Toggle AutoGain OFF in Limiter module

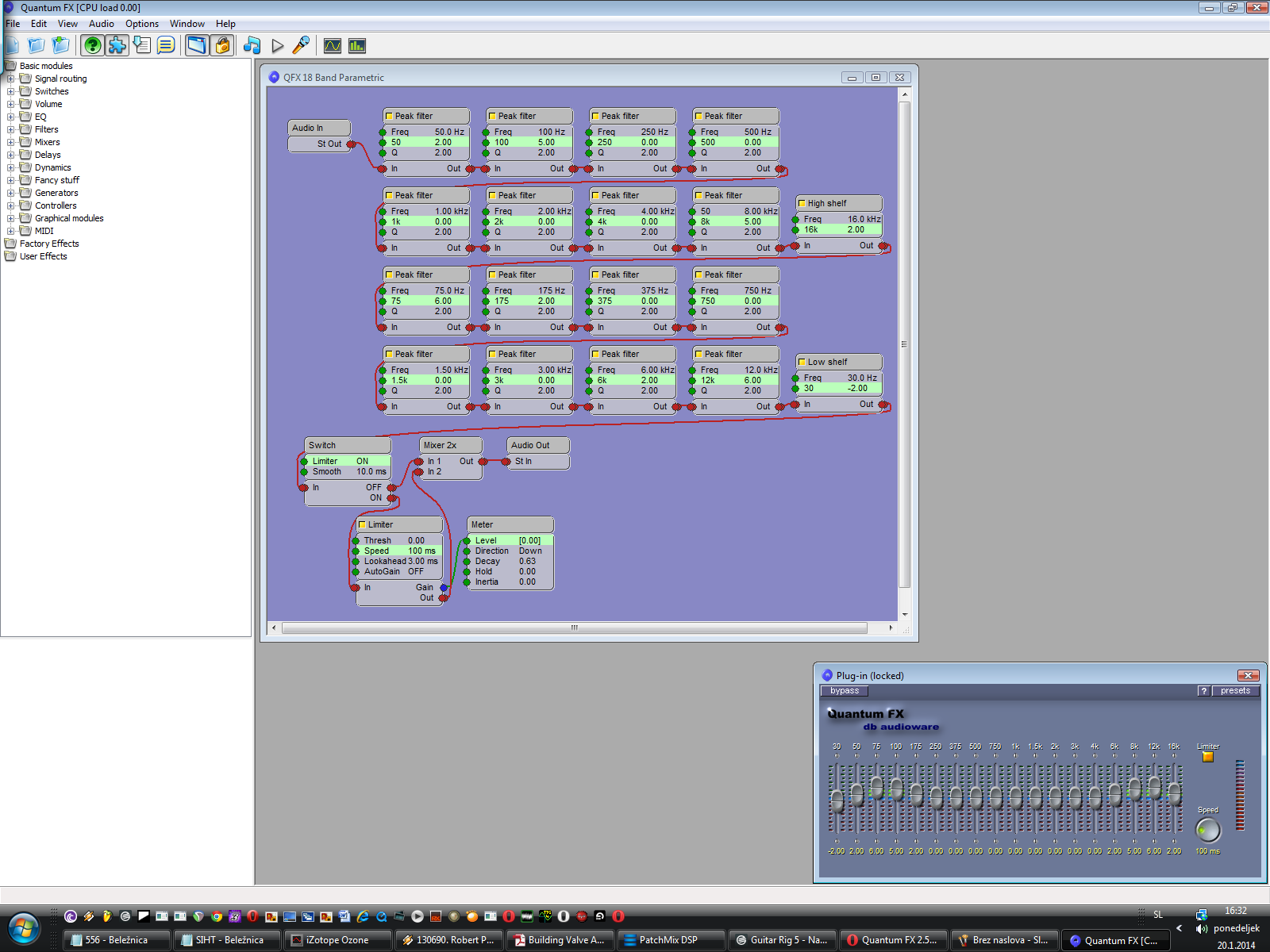416,571
